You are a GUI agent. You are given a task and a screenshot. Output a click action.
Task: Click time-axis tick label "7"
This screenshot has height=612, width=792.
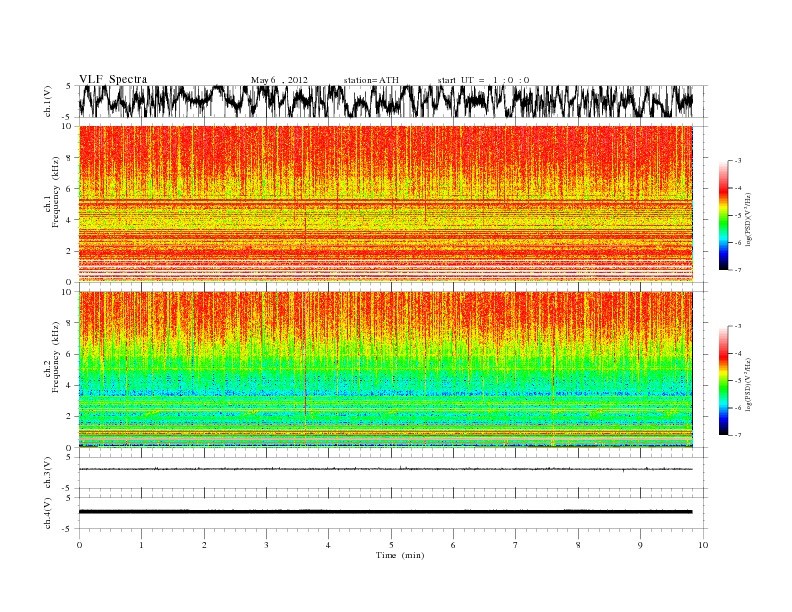pyautogui.click(x=516, y=545)
